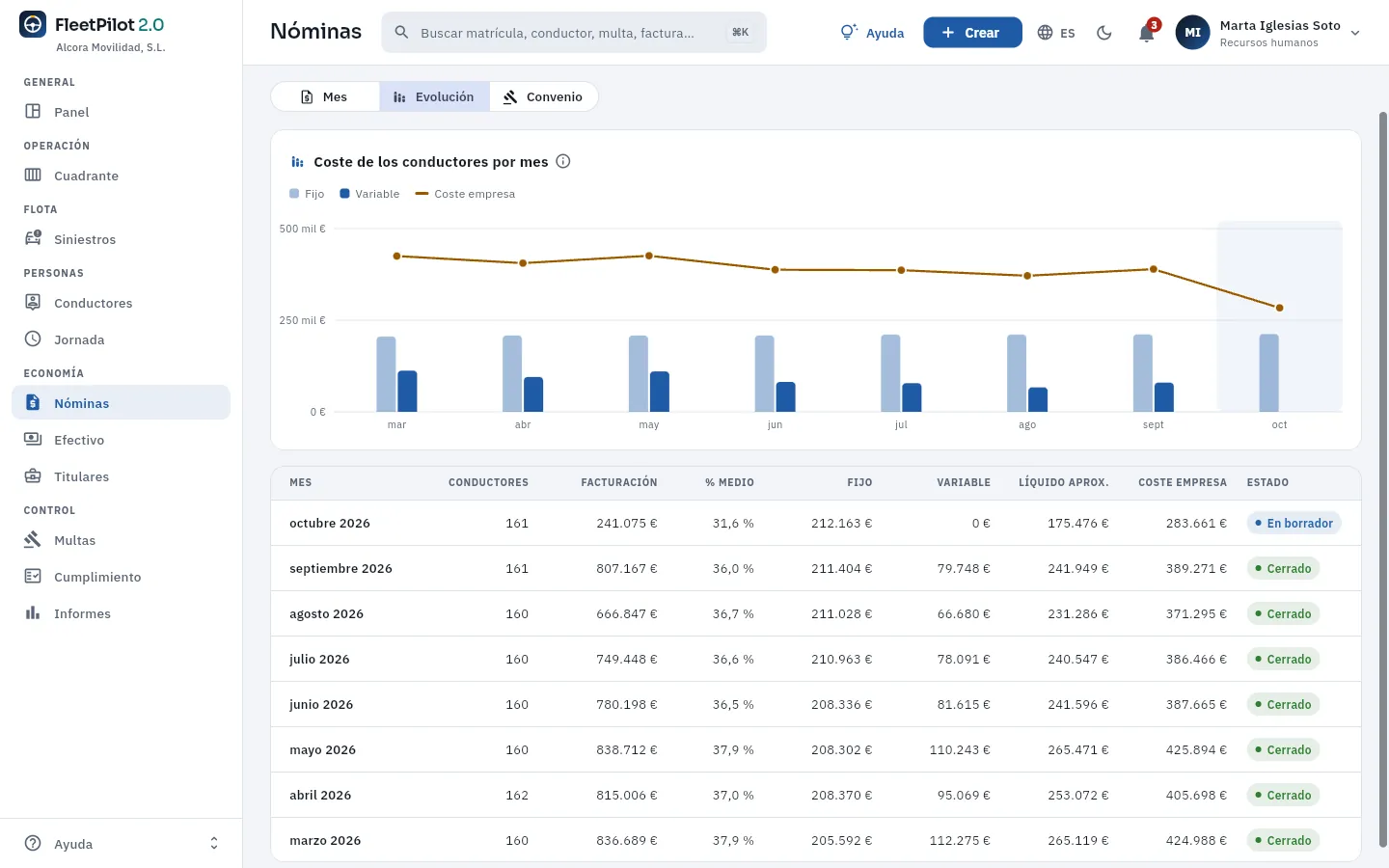Go to Cuadrante in sidebar
The height and width of the screenshot is (868, 1389).
122,176
